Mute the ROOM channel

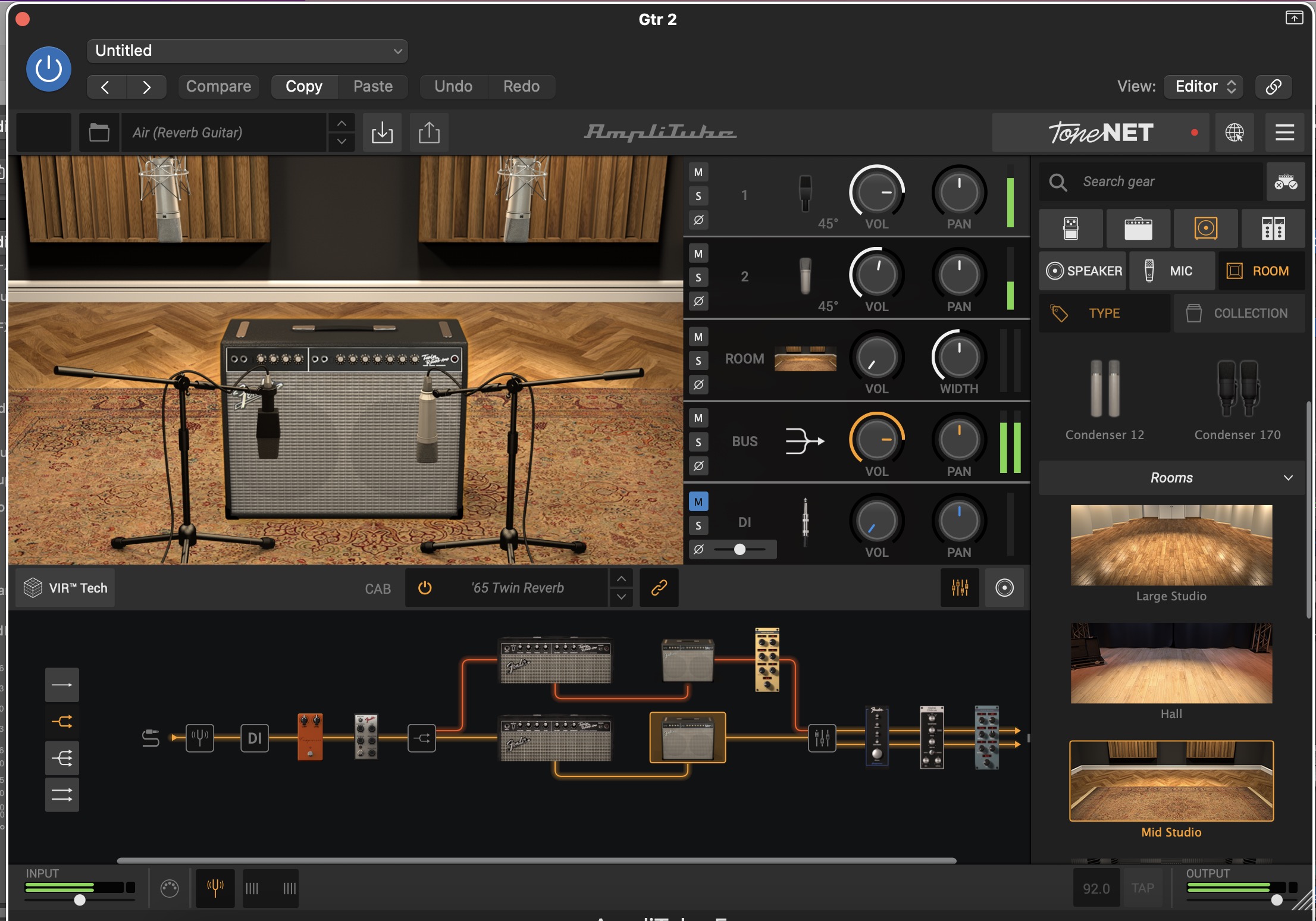coord(698,337)
